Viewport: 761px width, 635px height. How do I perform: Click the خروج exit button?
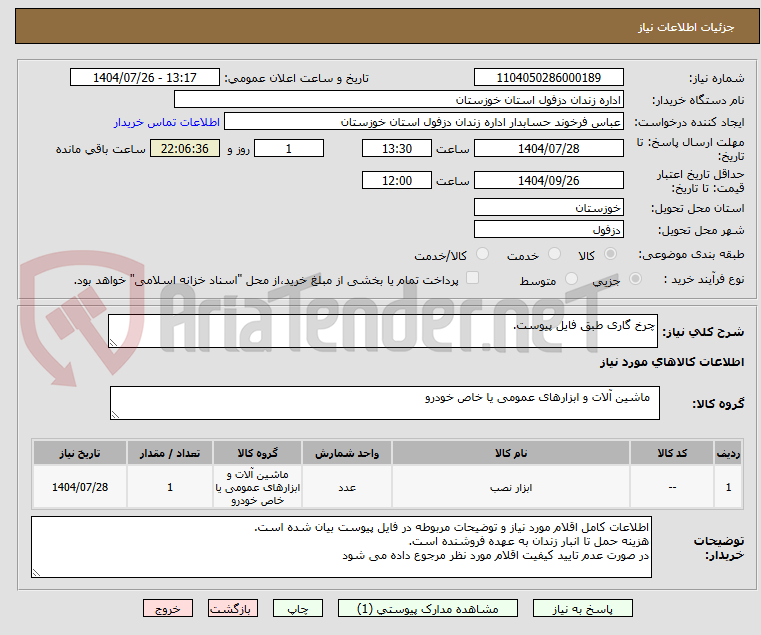point(167,608)
